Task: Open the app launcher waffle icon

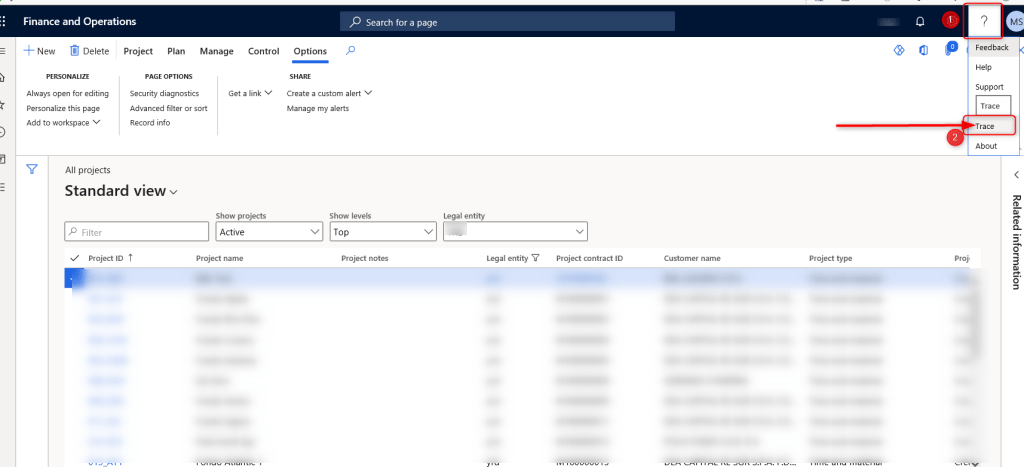Action: tap(4, 21)
